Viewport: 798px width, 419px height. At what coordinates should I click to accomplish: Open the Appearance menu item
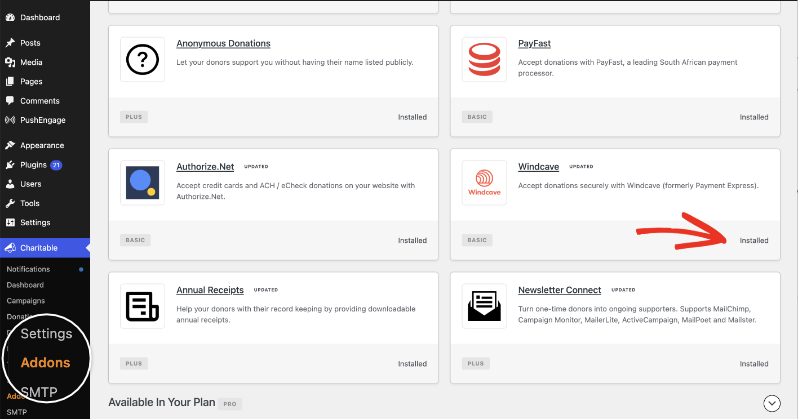tap(42, 145)
